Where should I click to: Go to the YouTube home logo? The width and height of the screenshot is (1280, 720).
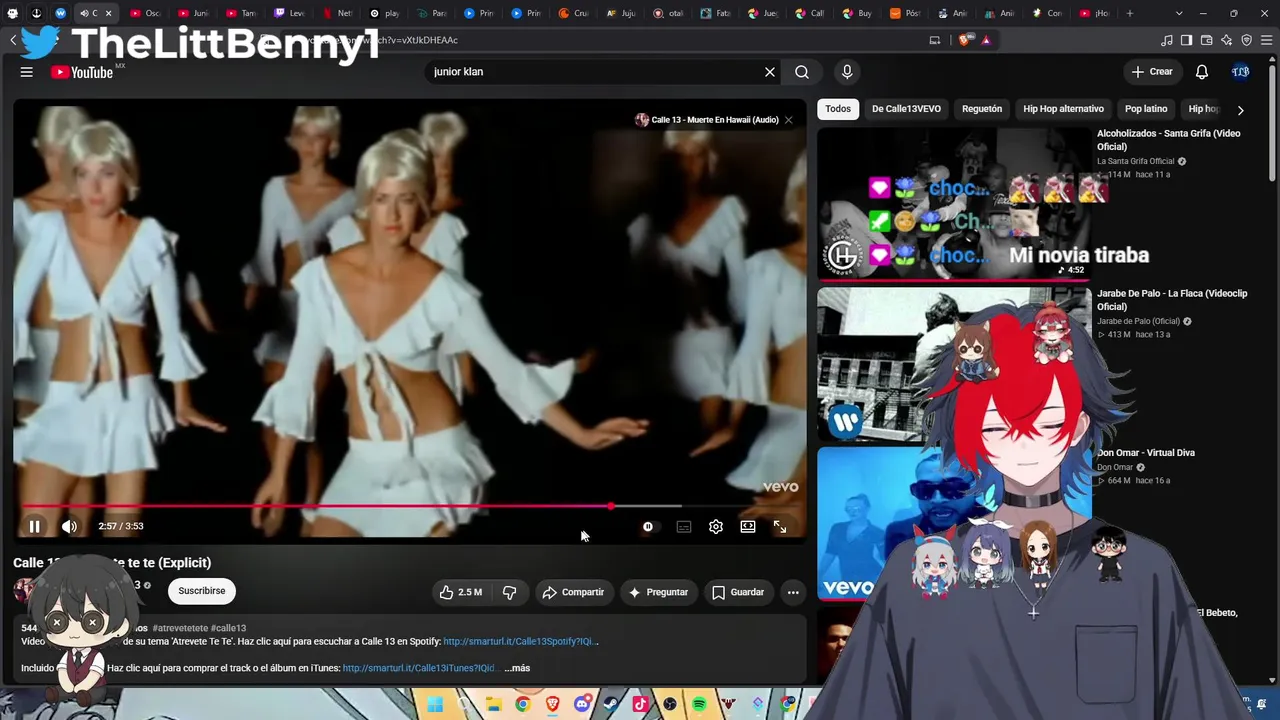83,72
